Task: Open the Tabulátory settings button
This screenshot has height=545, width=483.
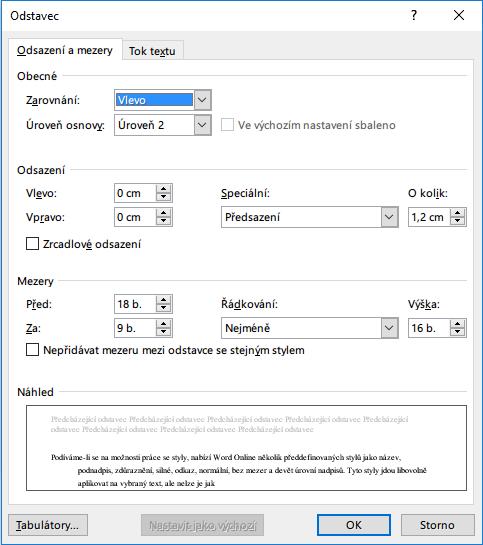Action: (48, 525)
